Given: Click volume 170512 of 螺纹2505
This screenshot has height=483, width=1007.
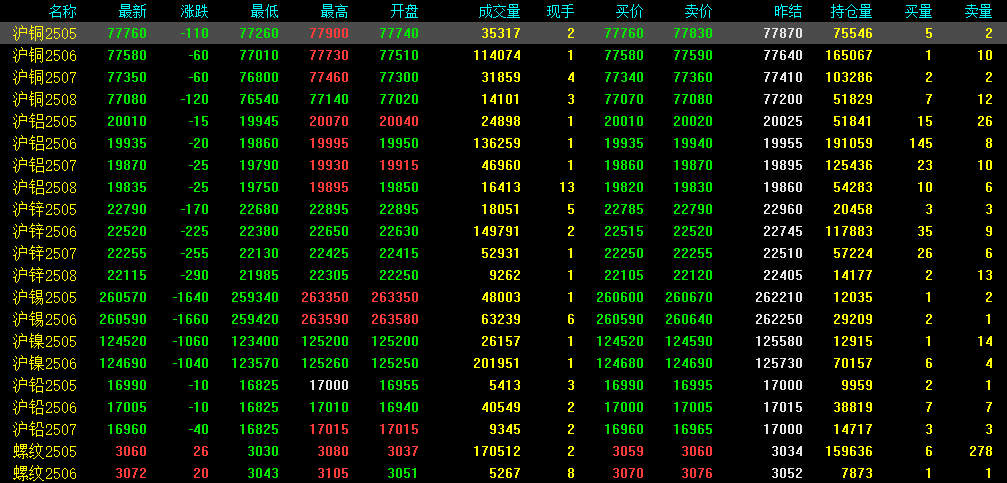Looking at the screenshot, I should click(x=497, y=452).
